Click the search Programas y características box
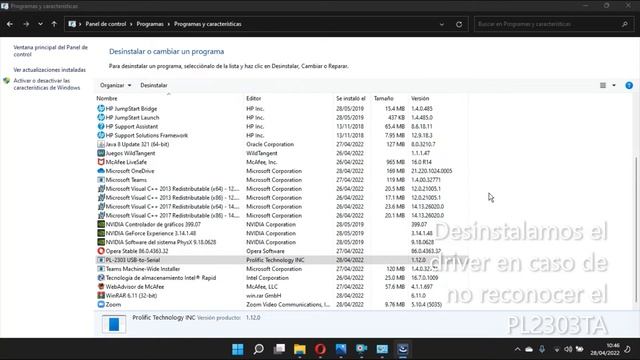Viewport: 640px width, 360px height. (x=553, y=24)
